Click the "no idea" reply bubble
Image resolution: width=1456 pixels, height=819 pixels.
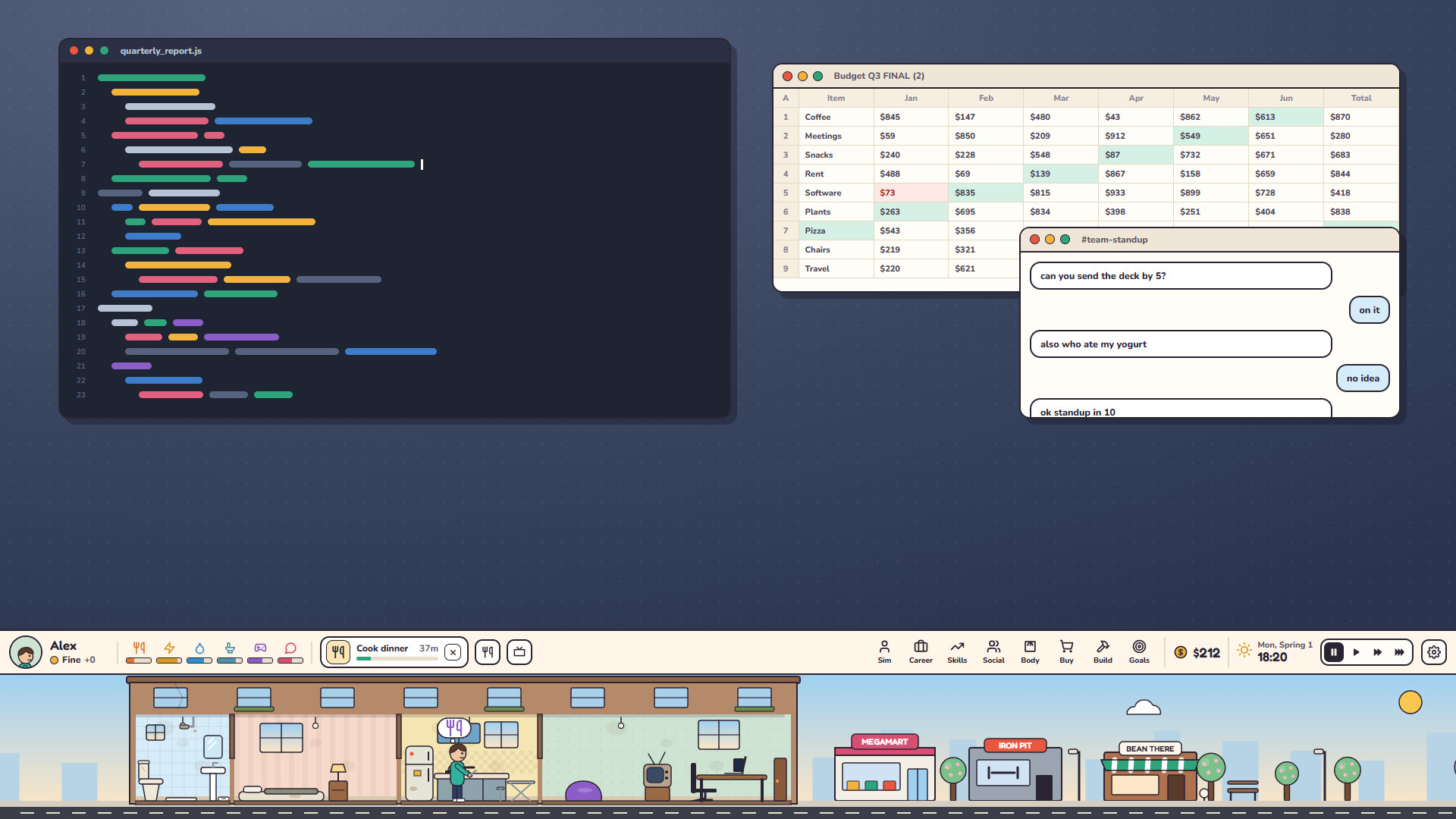[1363, 378]
